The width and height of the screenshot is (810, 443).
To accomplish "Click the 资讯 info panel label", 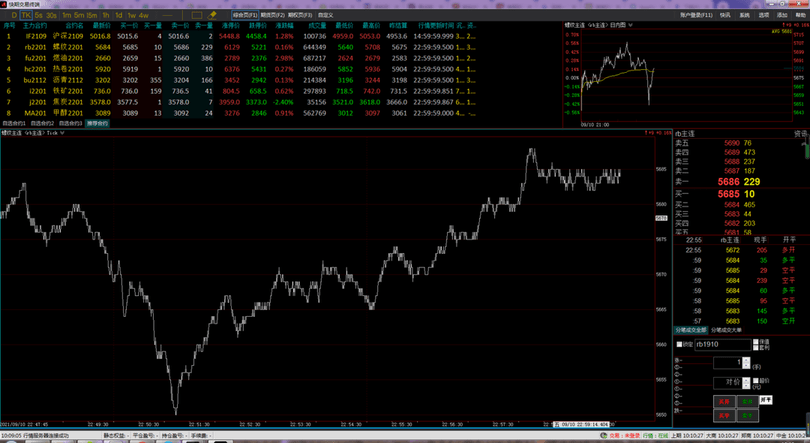I will click(800, 134).
